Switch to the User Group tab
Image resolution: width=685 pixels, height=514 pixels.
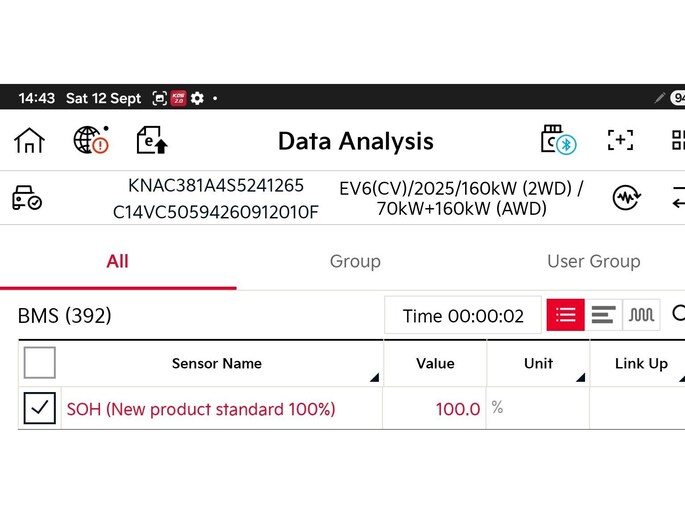point(594,262)
